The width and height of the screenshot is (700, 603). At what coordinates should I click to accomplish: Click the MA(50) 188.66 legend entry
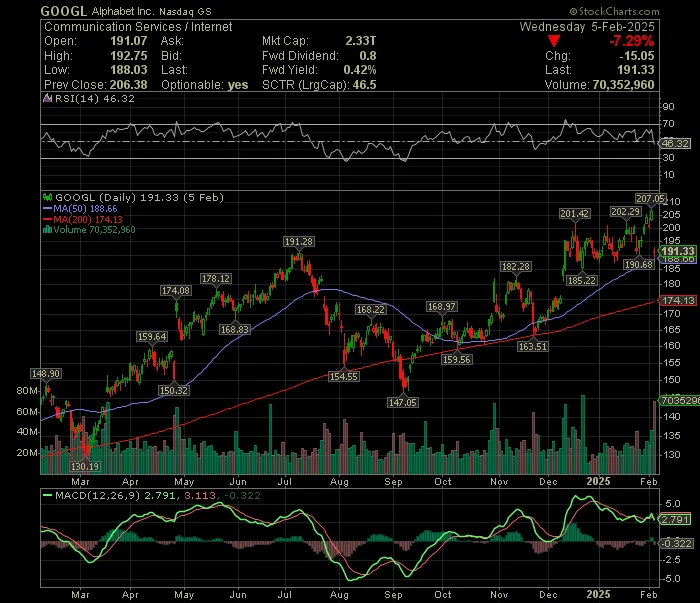click(x=80, y=209)
